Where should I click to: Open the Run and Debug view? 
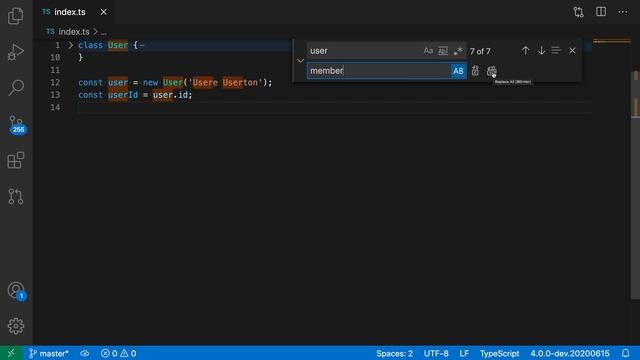pos(16,52)
